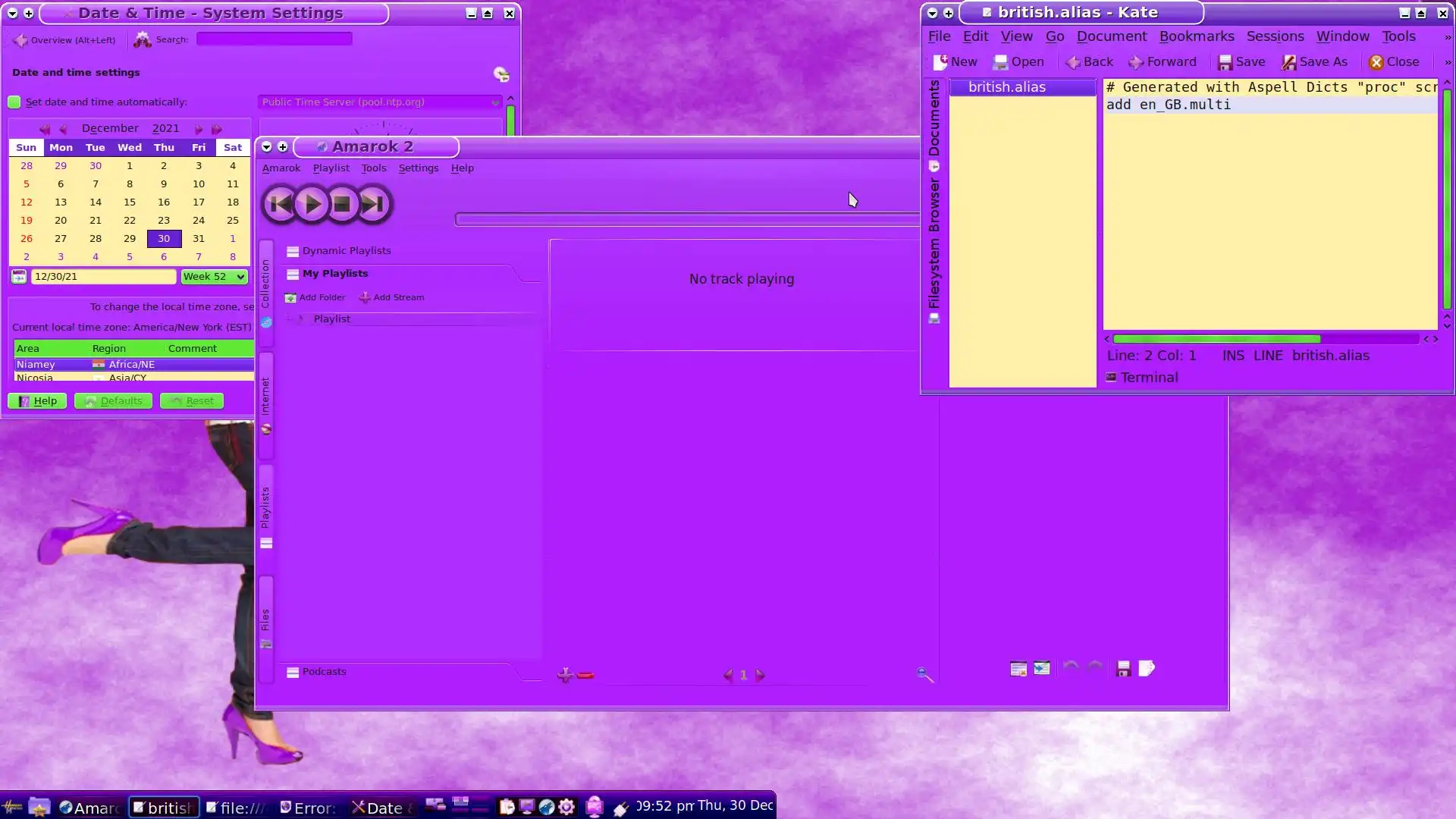Image resolution: width=1456 pixels, height=819 pixels.
Task: Click the Amarok track progress slider
Action: 686,219
